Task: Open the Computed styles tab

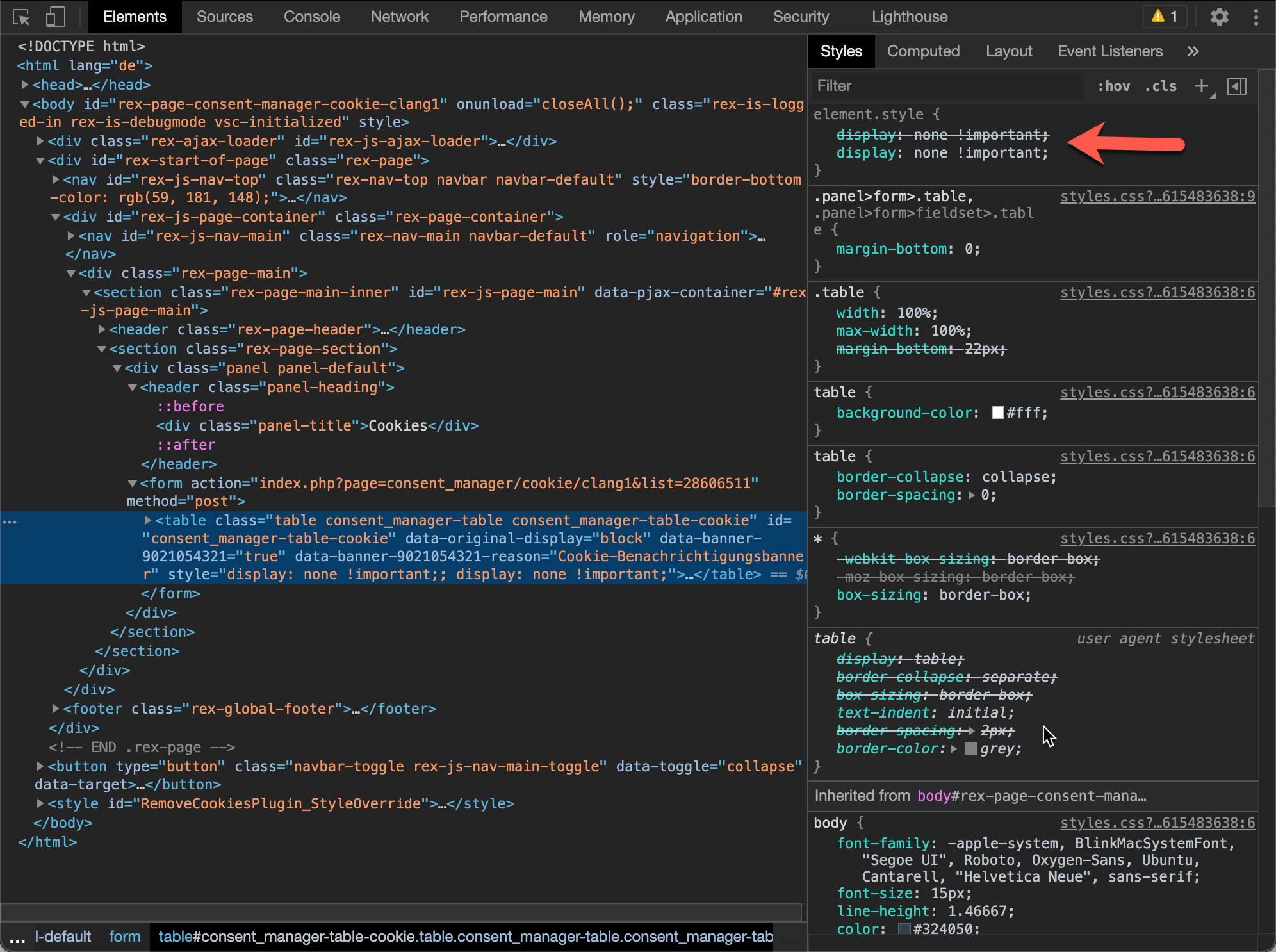Action: pos(923,51)
